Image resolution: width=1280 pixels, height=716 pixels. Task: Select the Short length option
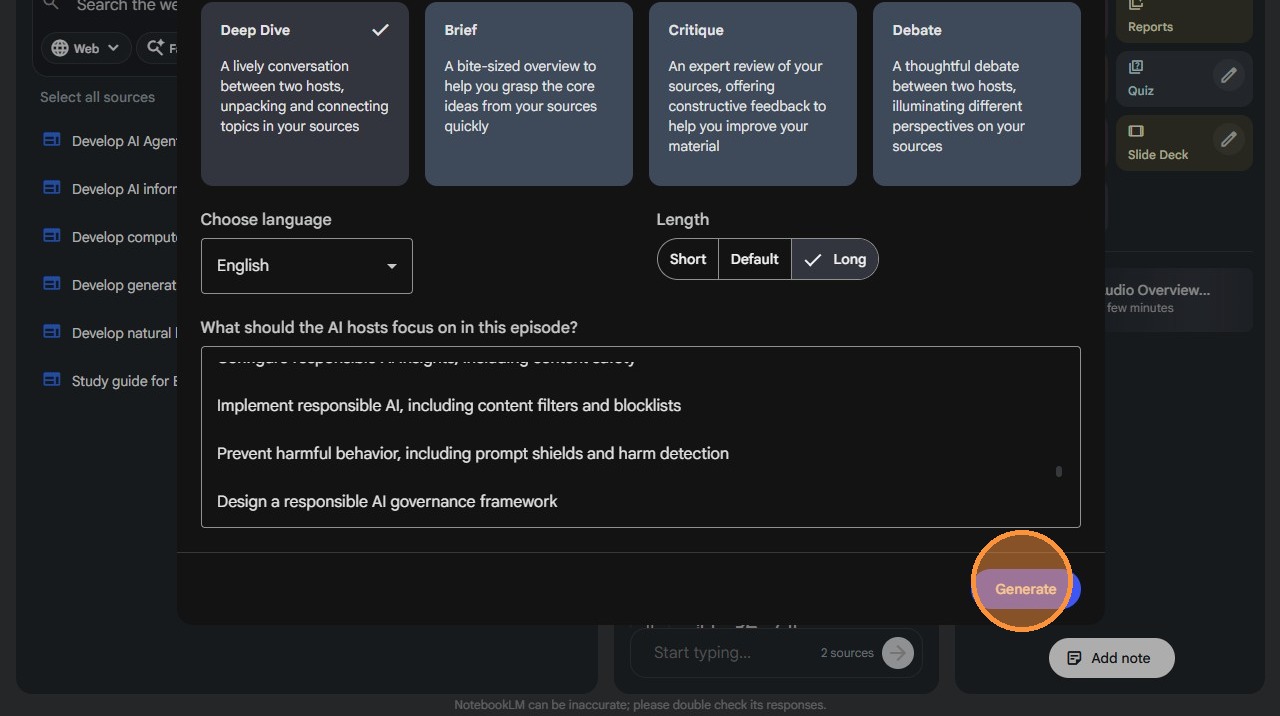pyautogui.click(x=688, y=259)
